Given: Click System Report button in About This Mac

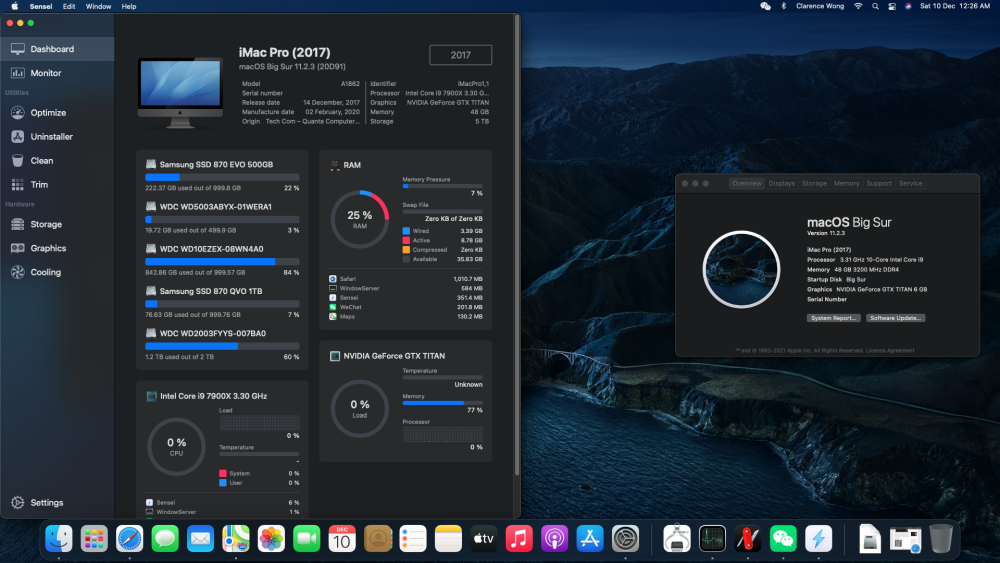Looking at the screenshot, I should point(834,318).
